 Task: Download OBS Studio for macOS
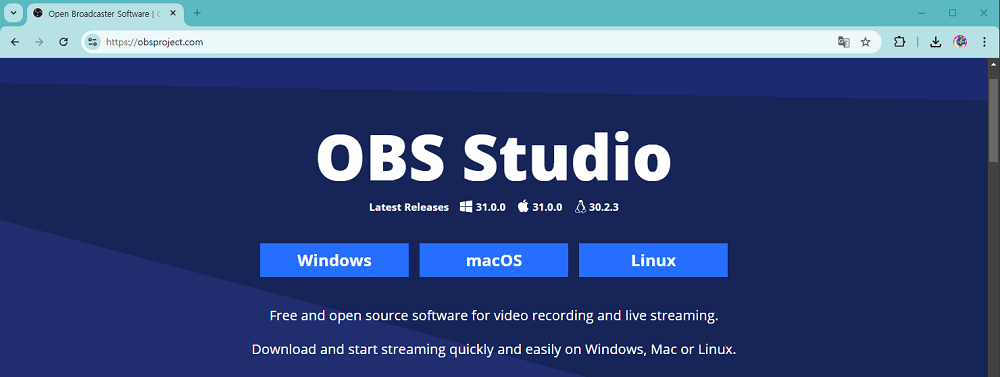(x=494, y=260)
